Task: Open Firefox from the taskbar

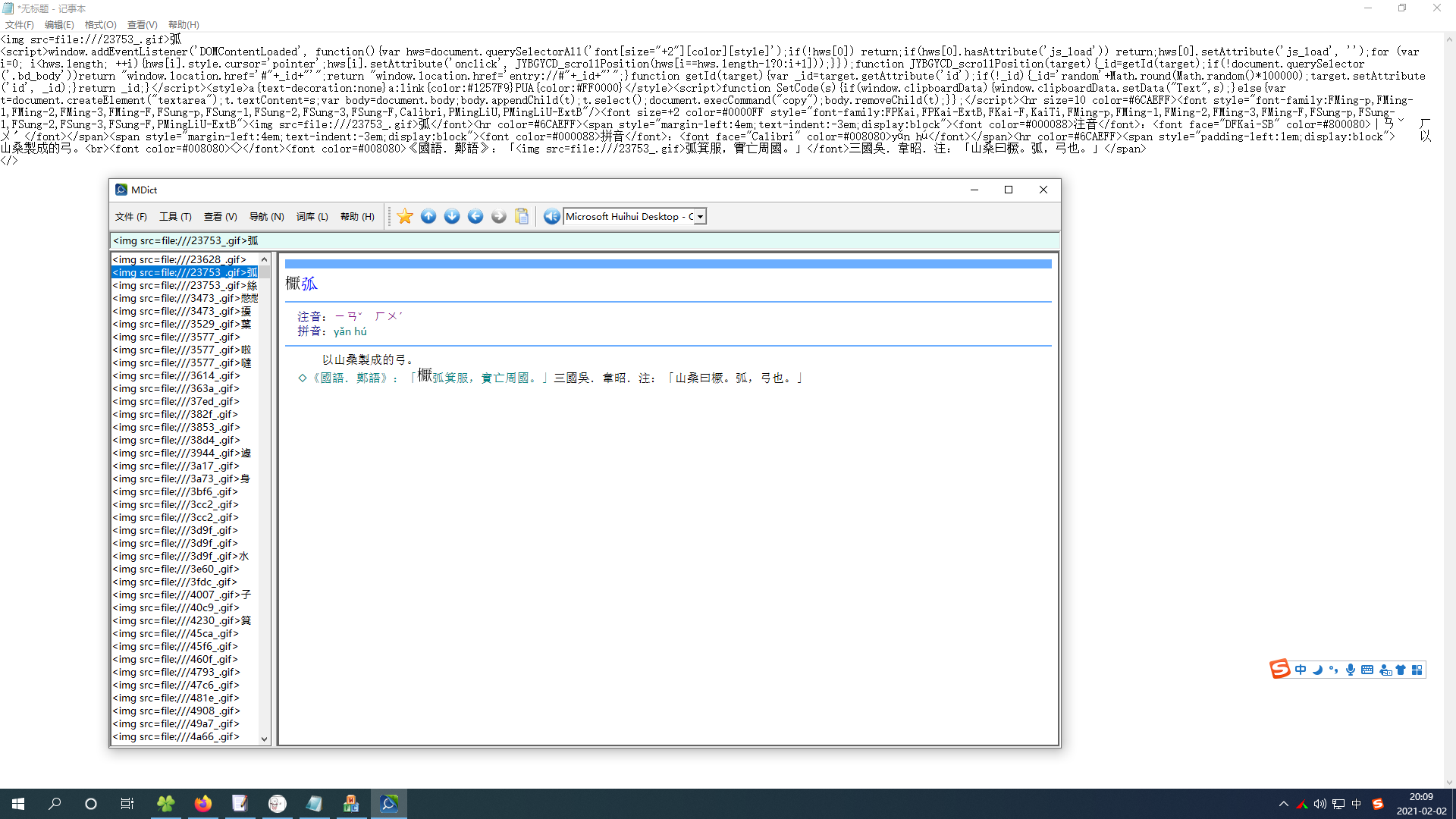Action: pyautogui.click(x=202, y=804)
